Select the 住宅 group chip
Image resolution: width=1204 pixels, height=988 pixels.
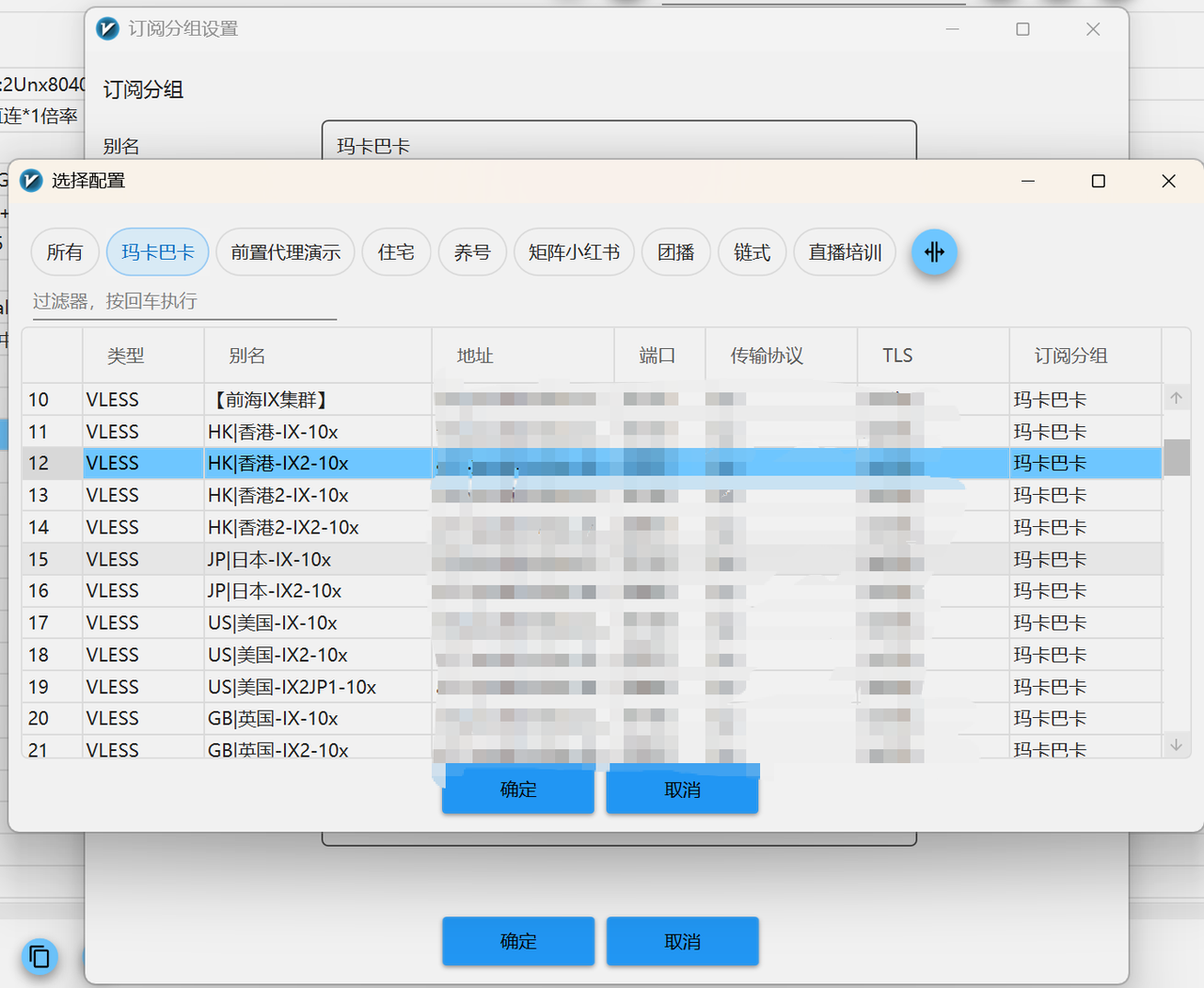(396, 252)
